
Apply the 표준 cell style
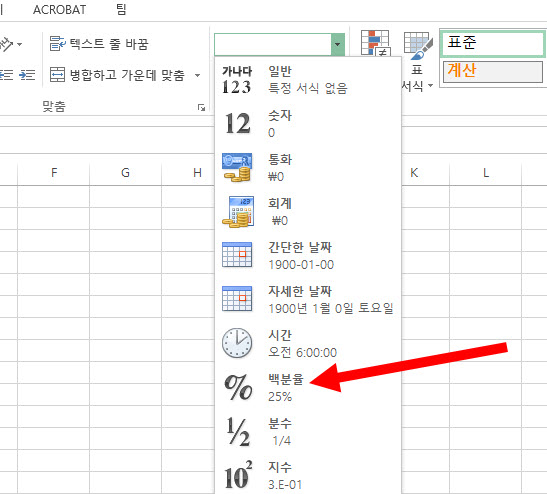click(x=493, y=44)
